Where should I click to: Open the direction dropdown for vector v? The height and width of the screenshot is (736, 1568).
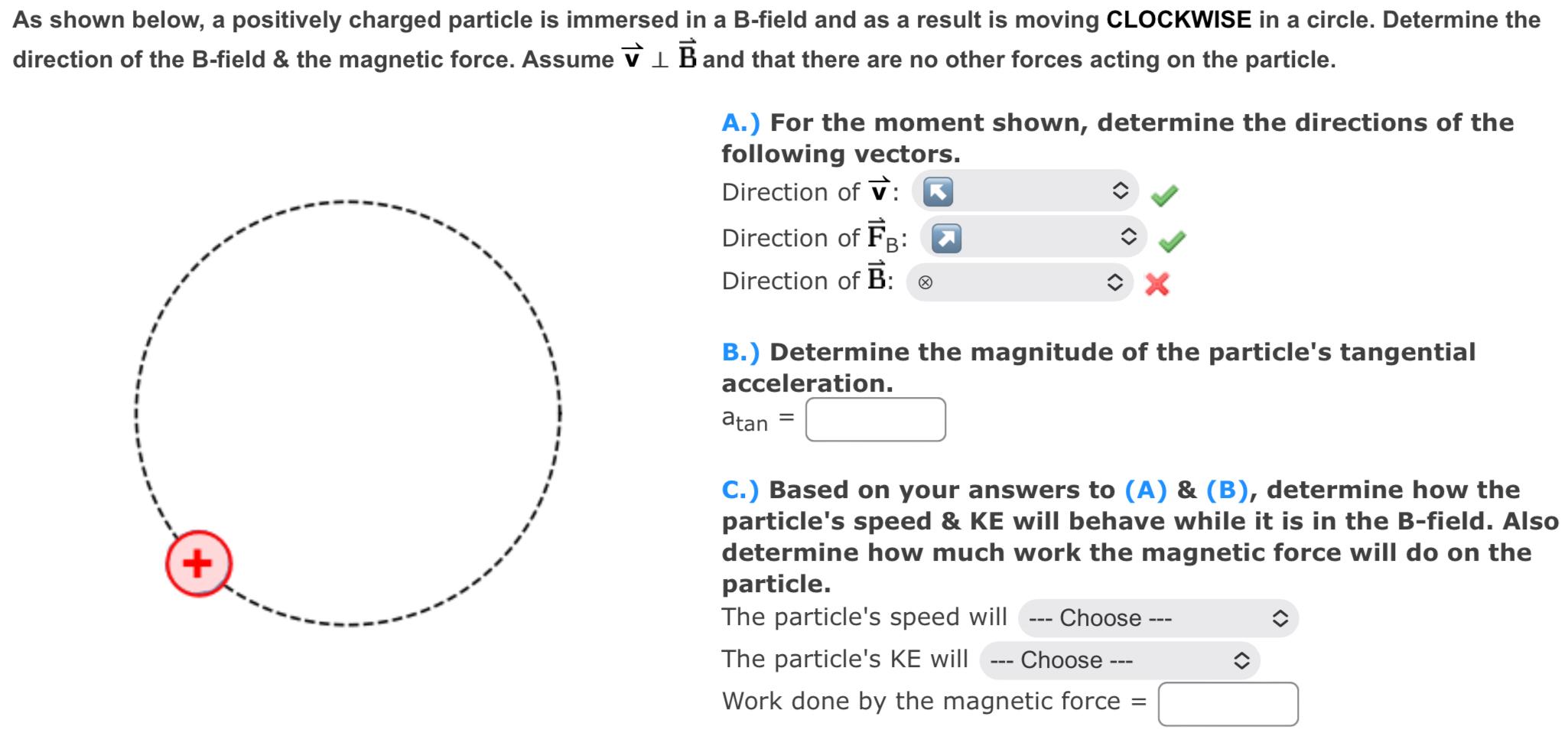pos(1025,191)
